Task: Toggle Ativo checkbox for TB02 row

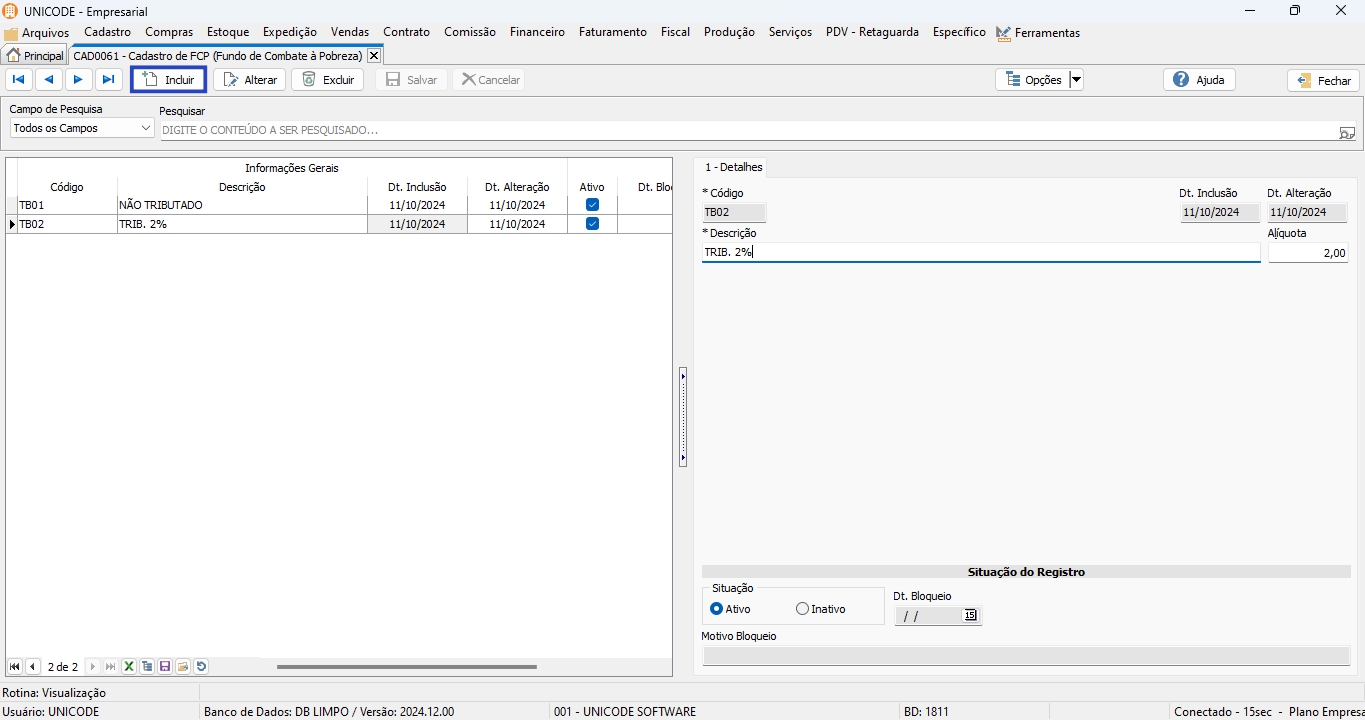Action: tap(592, 224)
